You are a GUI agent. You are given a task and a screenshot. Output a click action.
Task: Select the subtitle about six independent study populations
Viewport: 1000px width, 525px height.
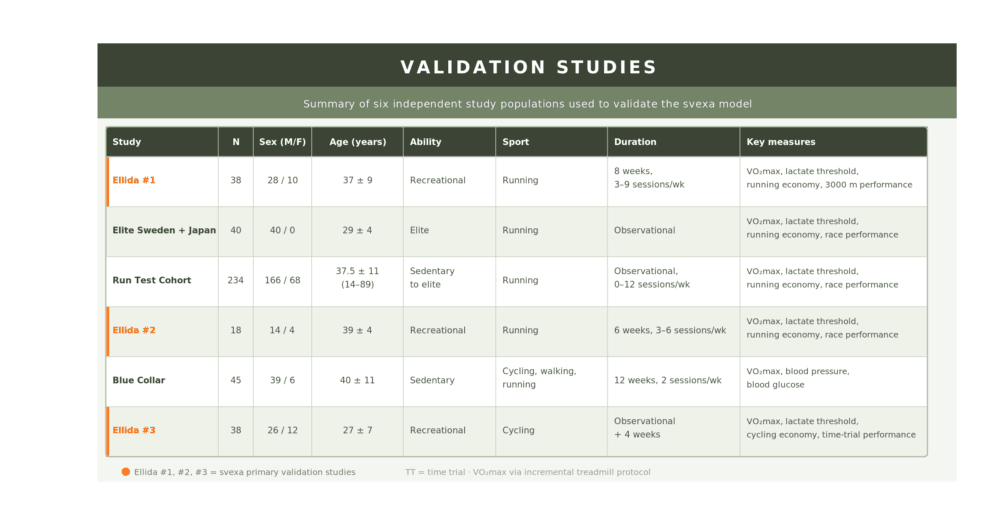[x=527, y=103]
